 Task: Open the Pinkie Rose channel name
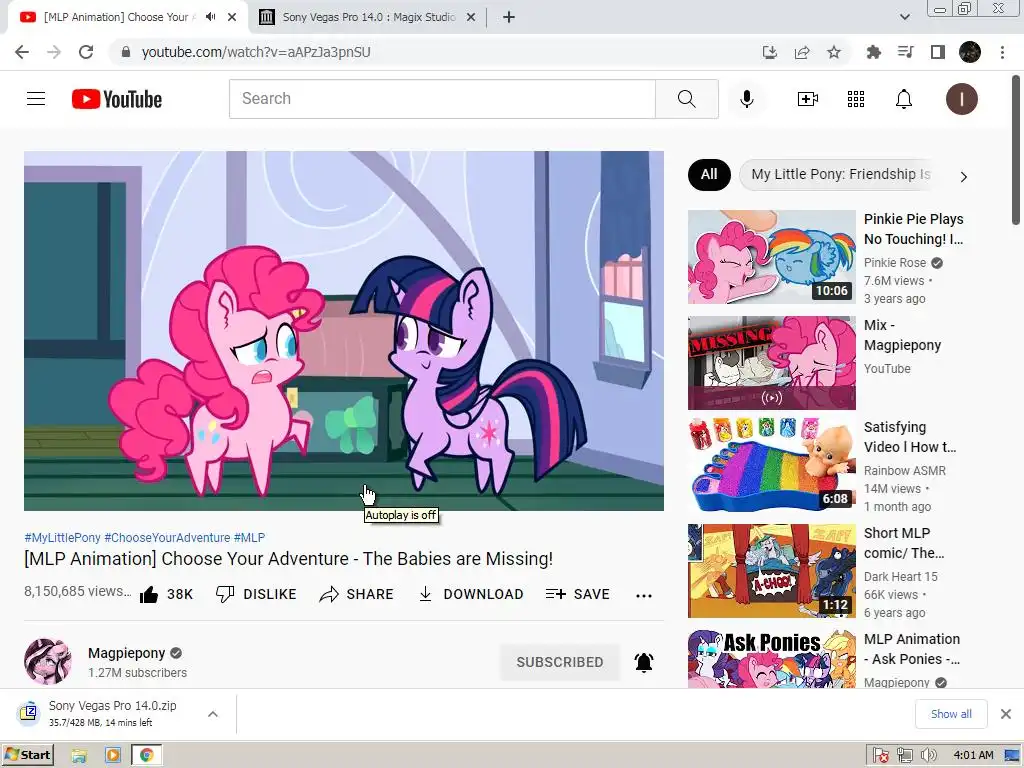pyautogui.click(x=895, y=263)
